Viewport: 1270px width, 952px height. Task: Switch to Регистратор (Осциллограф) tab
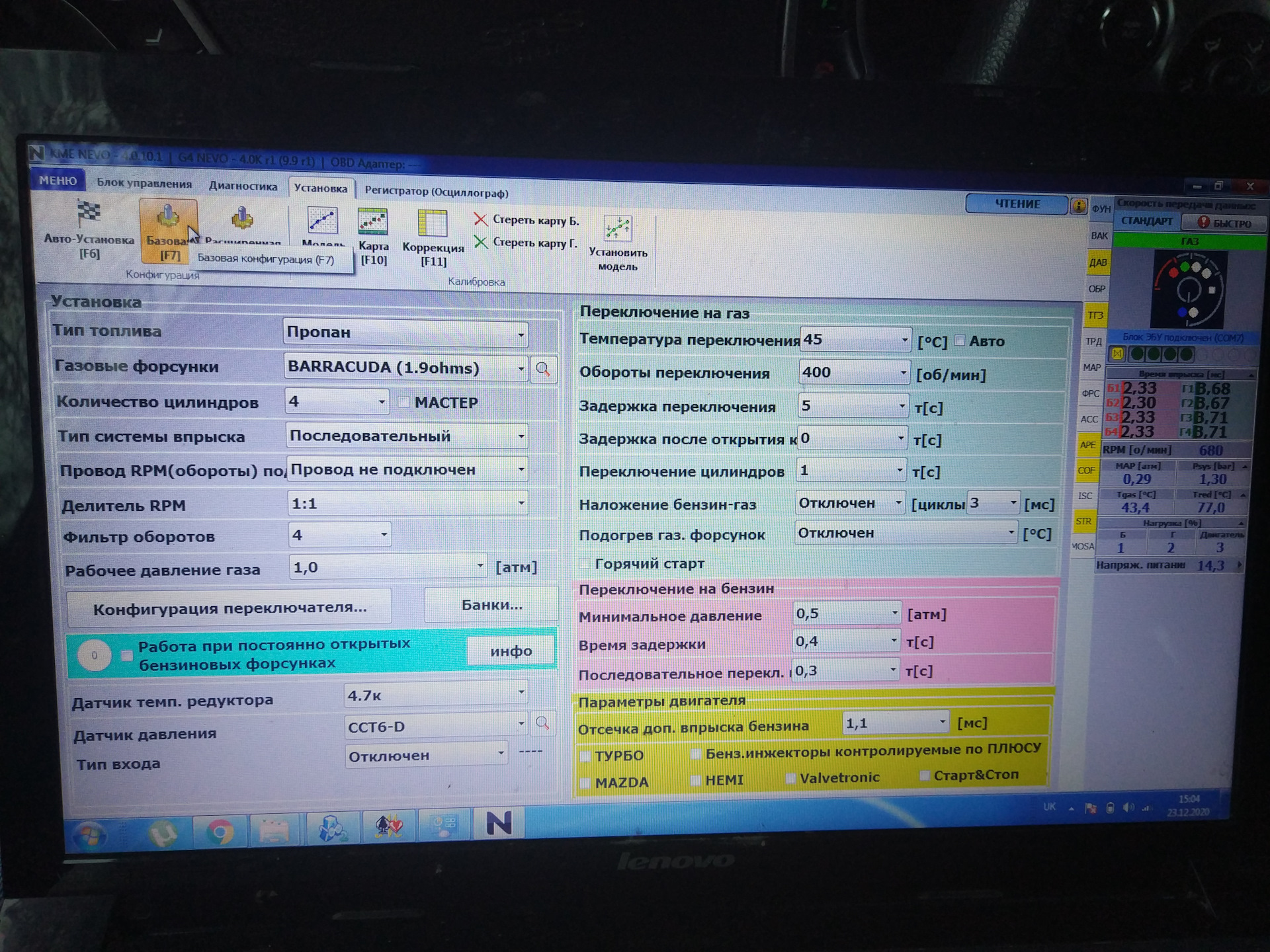(437, 192)
